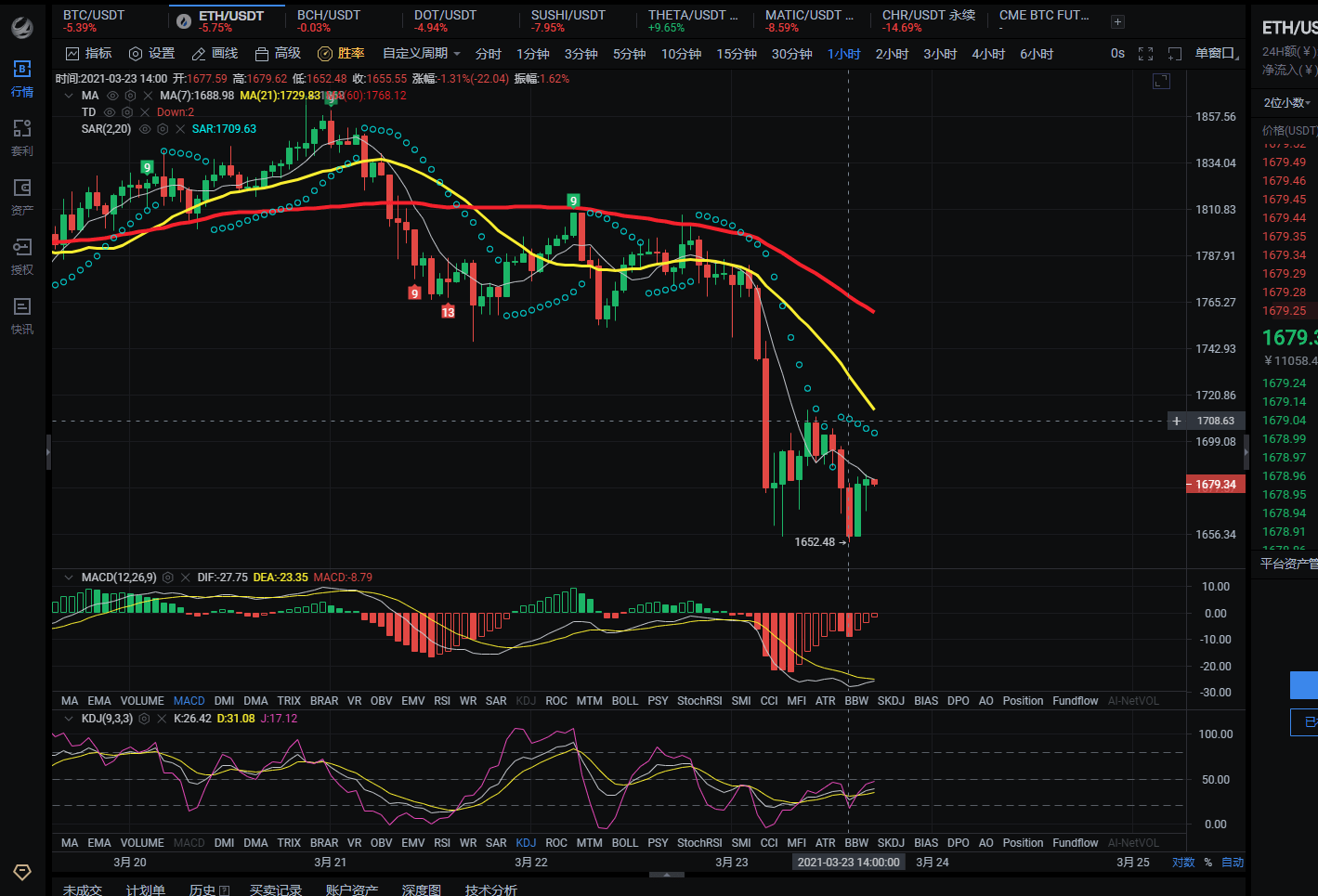The image size is (1318, 896).
Task: Open the 单窗口 window layout dropdown
Action: pos(1217,54)
